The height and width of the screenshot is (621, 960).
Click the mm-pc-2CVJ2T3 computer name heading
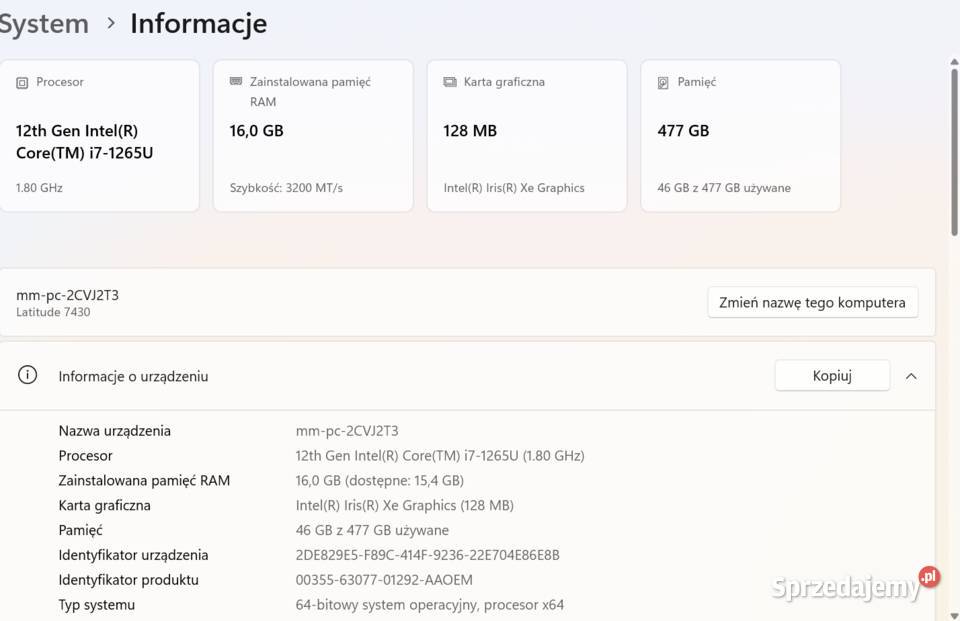tap(67, 295)
